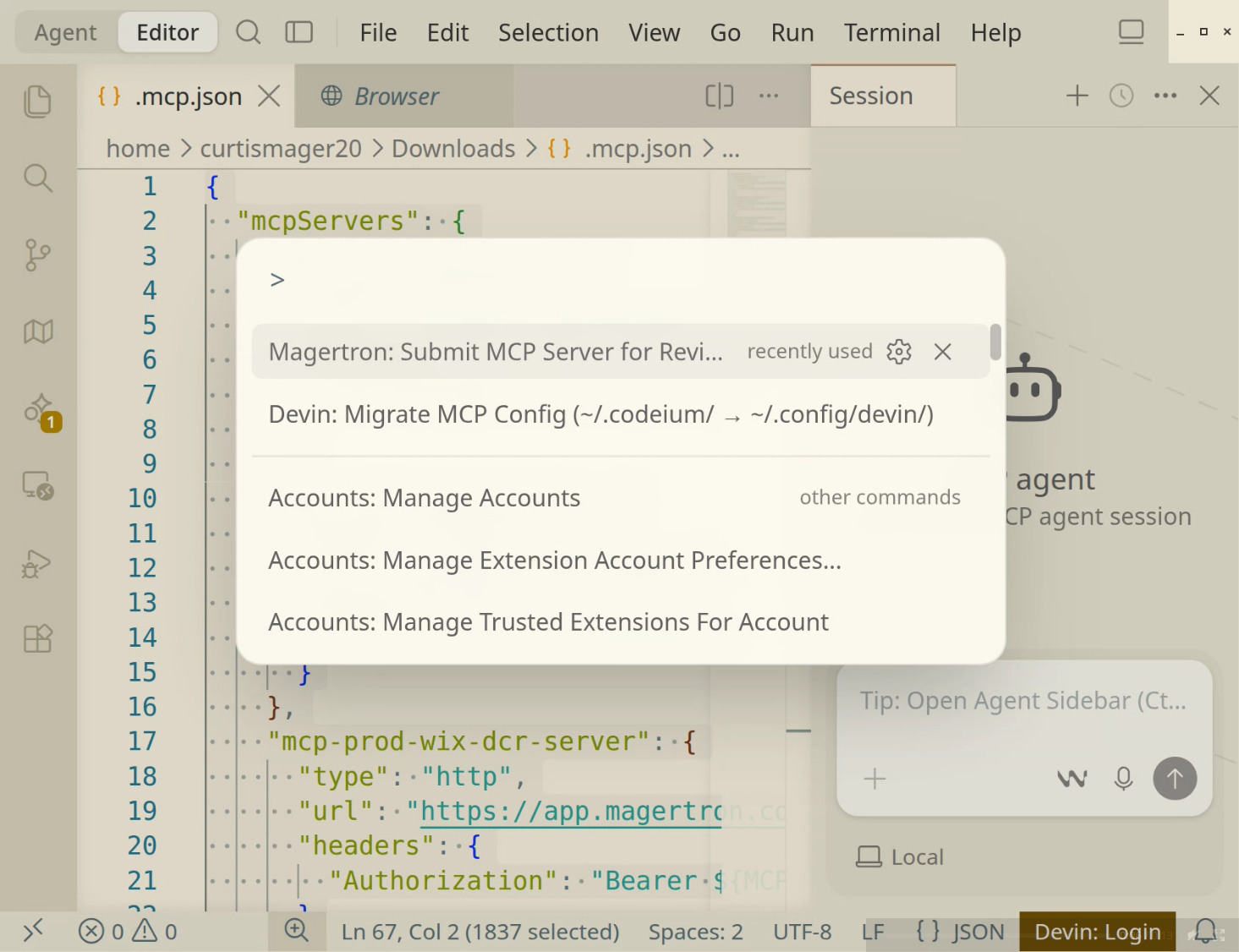Change indentation Spaces: 2
The height and width of the screenshot is (952, 1239).
tap(695, 932)
